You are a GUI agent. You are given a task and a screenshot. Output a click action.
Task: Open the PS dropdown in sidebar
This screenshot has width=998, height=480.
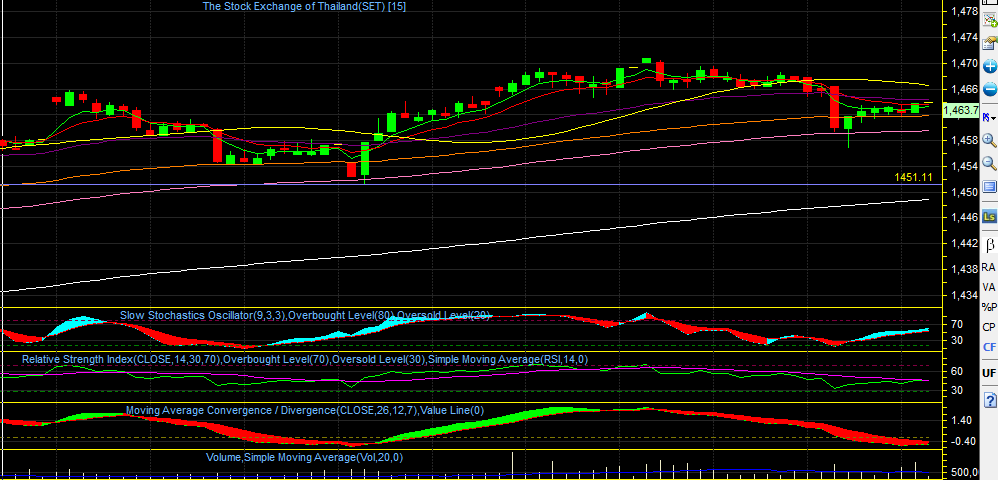point(990,117)
